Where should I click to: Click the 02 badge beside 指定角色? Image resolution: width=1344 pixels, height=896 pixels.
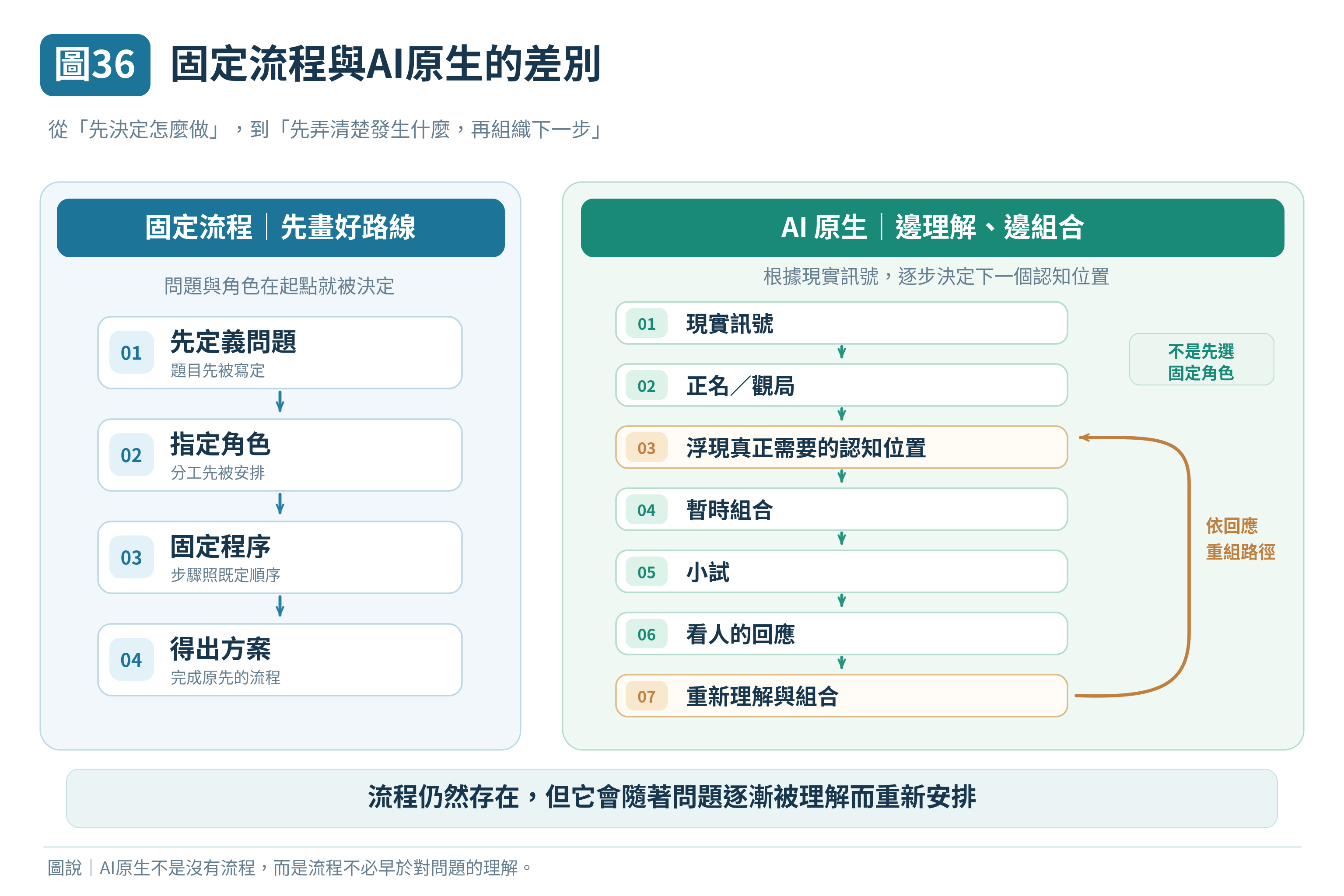pos(131,455)
